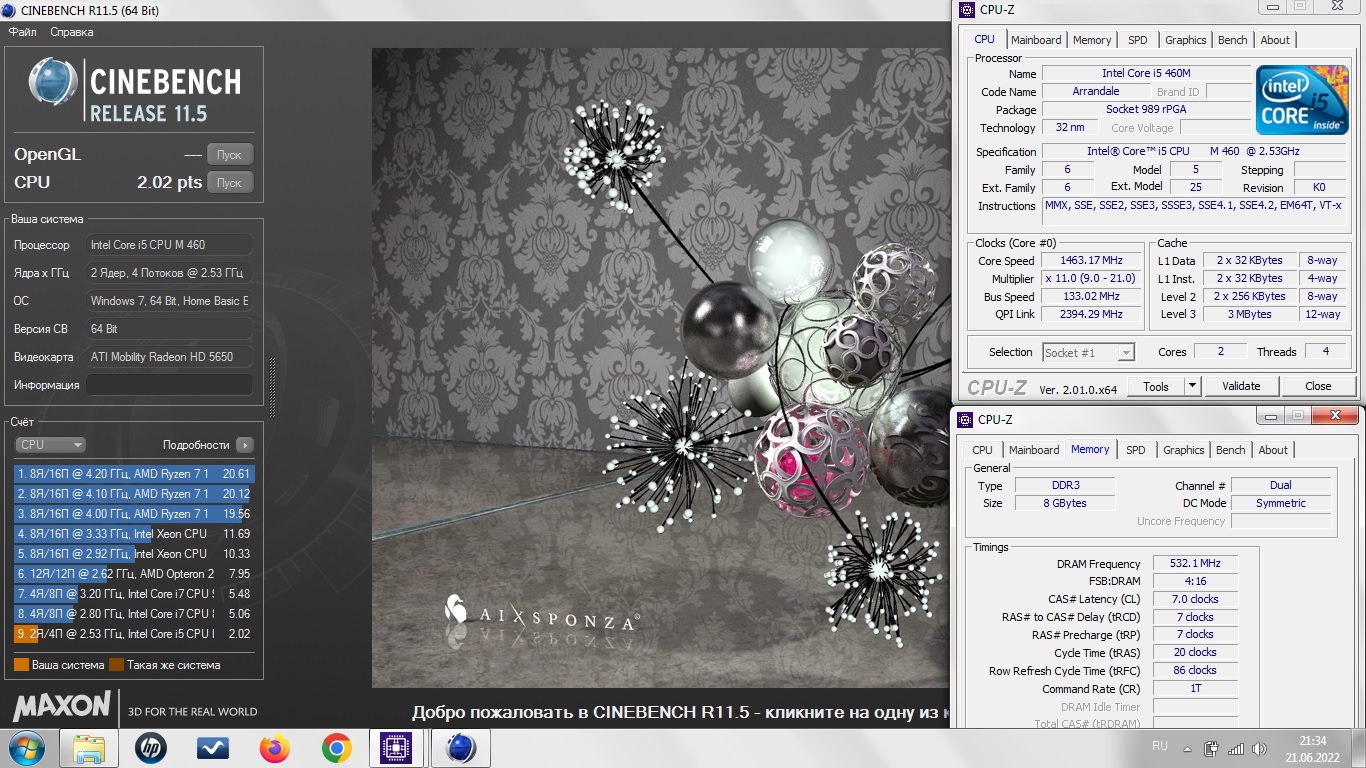Viewport: 1366px width, 768px height.
Task: Click the DRAM Frequency 532.1 MHz value
Action: coord(1195,563)
